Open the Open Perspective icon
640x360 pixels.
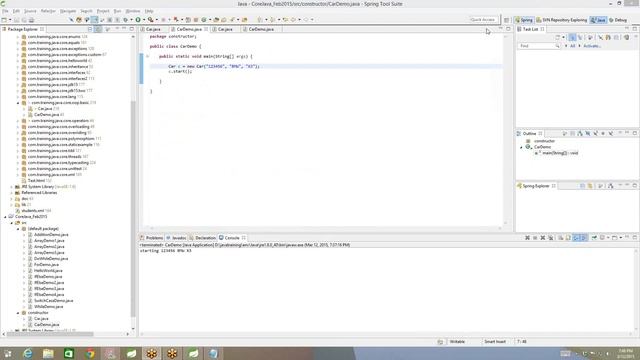507,20
